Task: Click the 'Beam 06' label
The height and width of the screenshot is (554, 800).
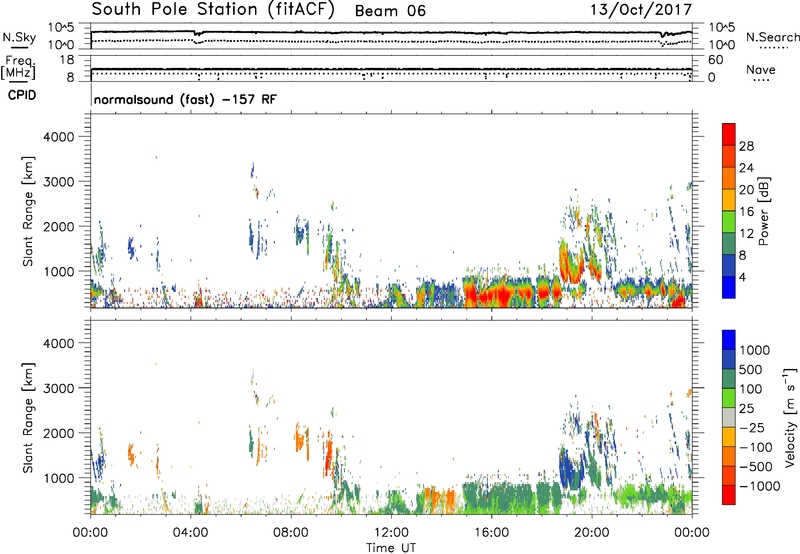Action: [x=390, y=11]
